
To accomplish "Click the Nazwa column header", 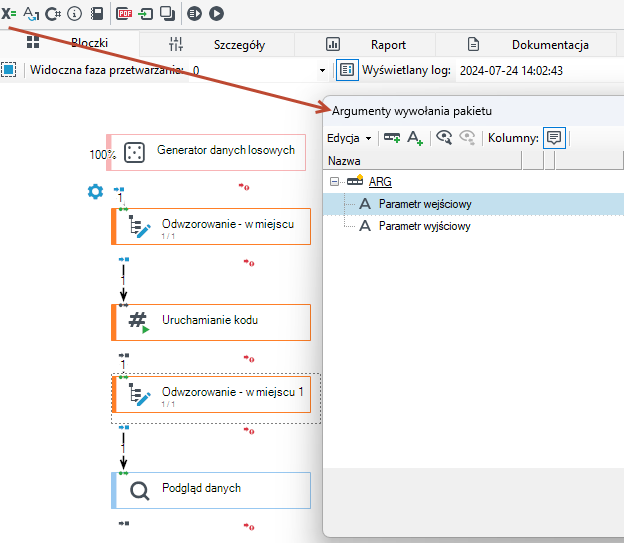I will (x=423, y=161).
